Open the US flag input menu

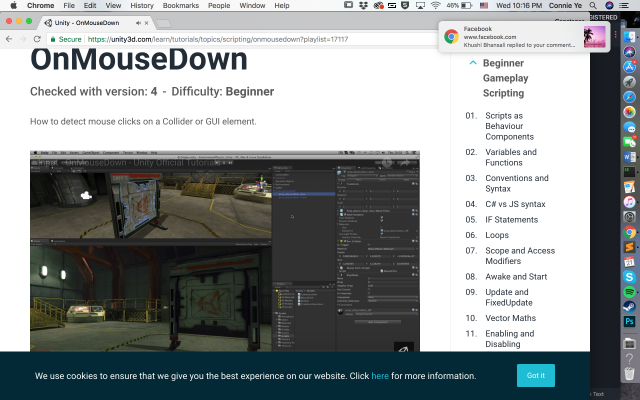[484, 5]
